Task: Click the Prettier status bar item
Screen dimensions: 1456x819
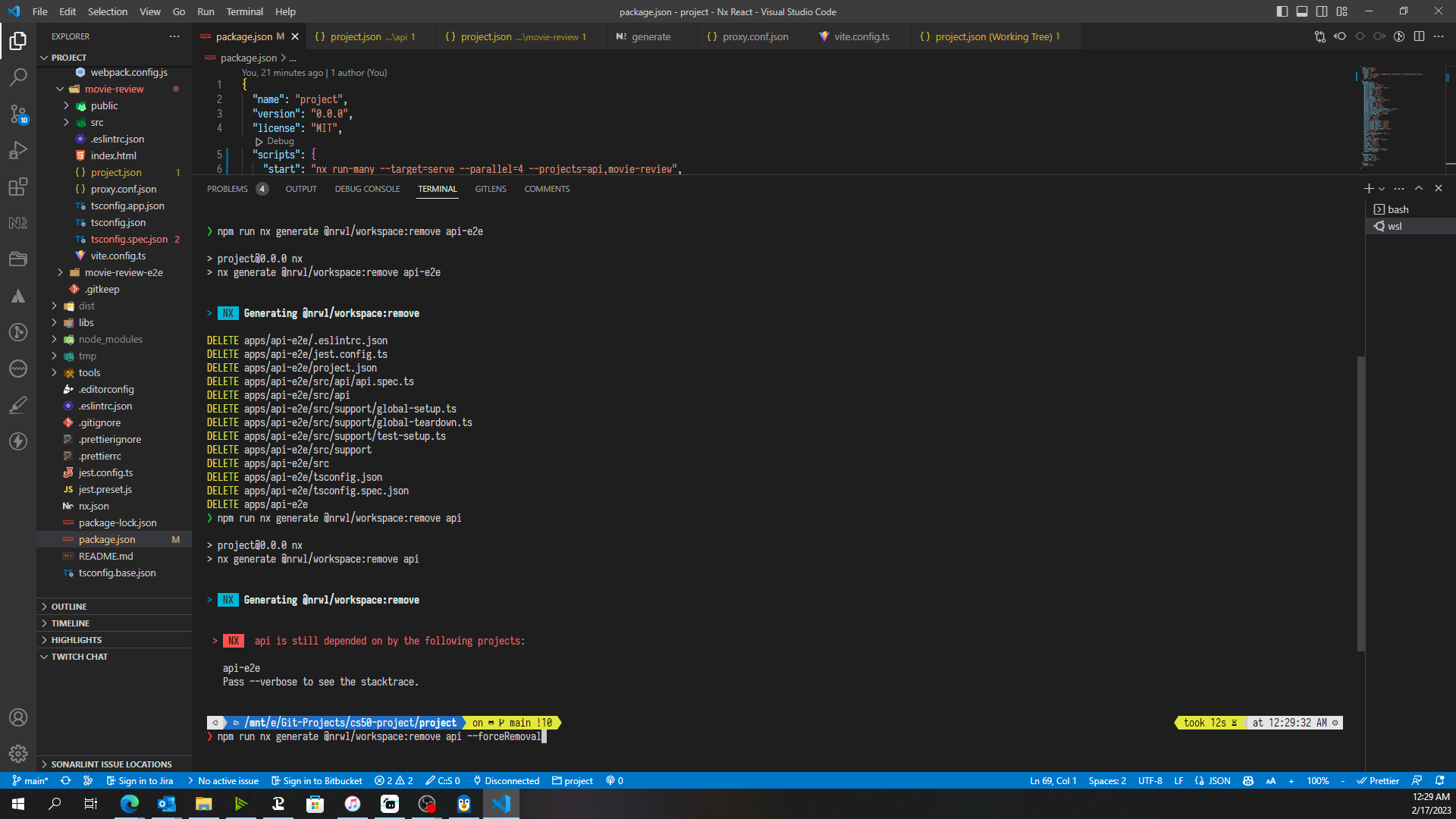Action: pyautogui.click(x=1384, y=780)
